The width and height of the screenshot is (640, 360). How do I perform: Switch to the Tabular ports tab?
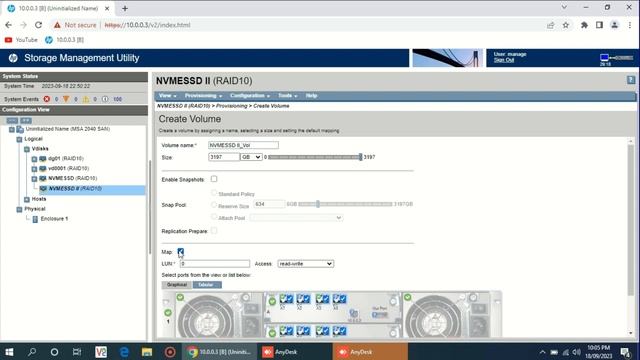coord(207,284)
